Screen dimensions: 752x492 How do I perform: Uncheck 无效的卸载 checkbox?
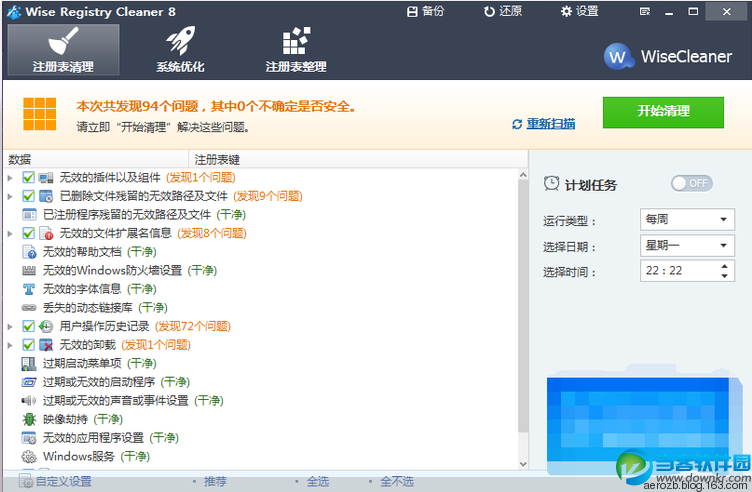pyautogui.click(x=28, y=345)
